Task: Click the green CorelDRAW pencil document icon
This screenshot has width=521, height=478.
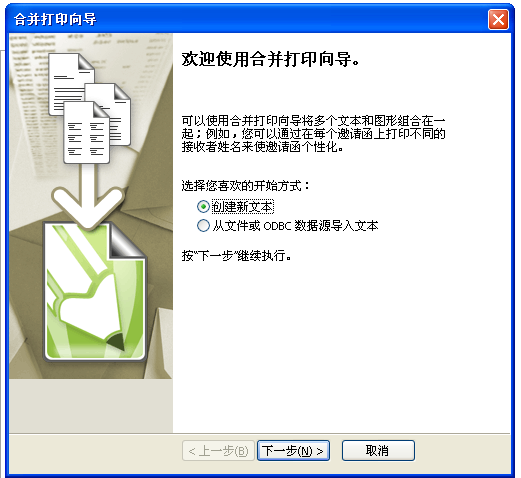Action: pyautogui.click(x=95, y=292)
